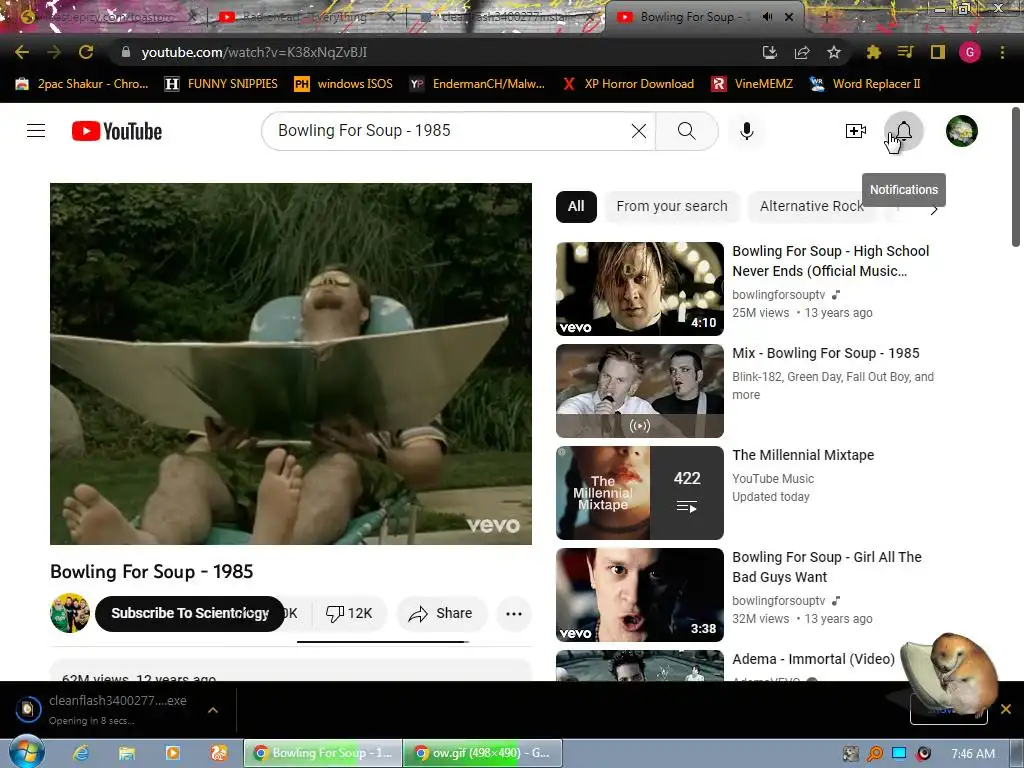
Task: Open The Millennial Mixtape playlist thumbnail
Action: [640, 492]
